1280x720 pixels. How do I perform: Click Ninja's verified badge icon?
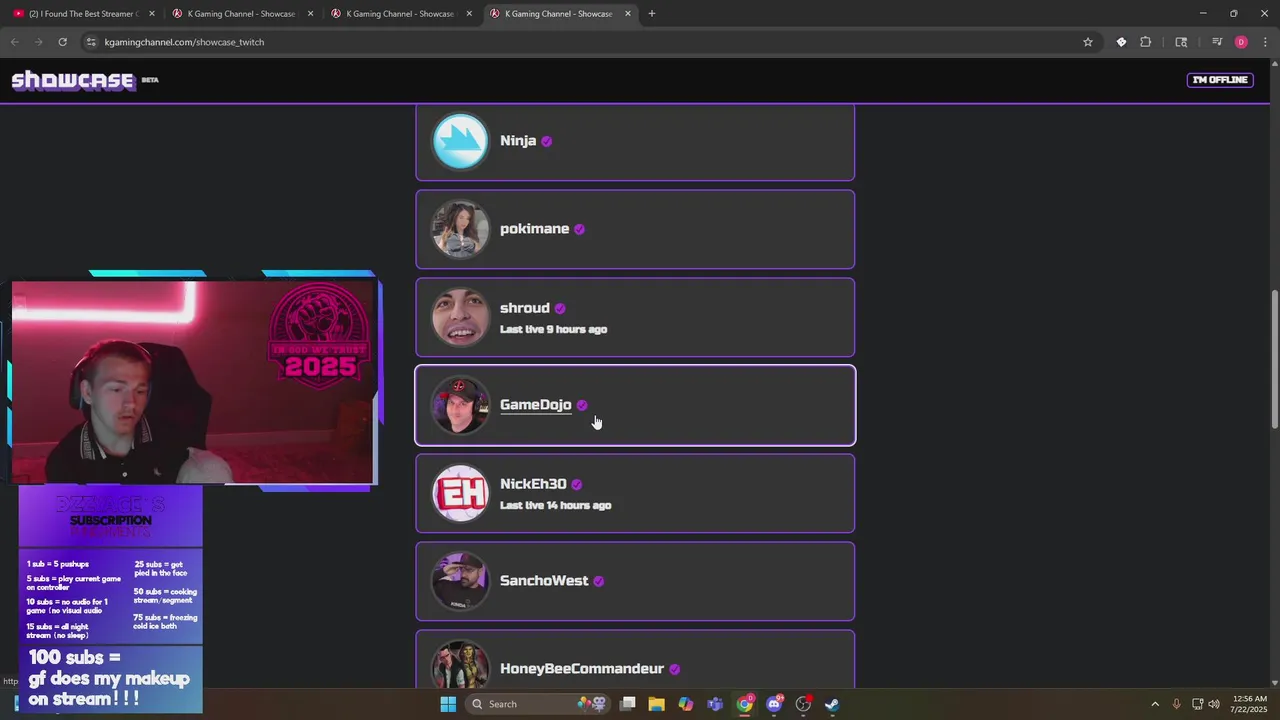[547, 141]
